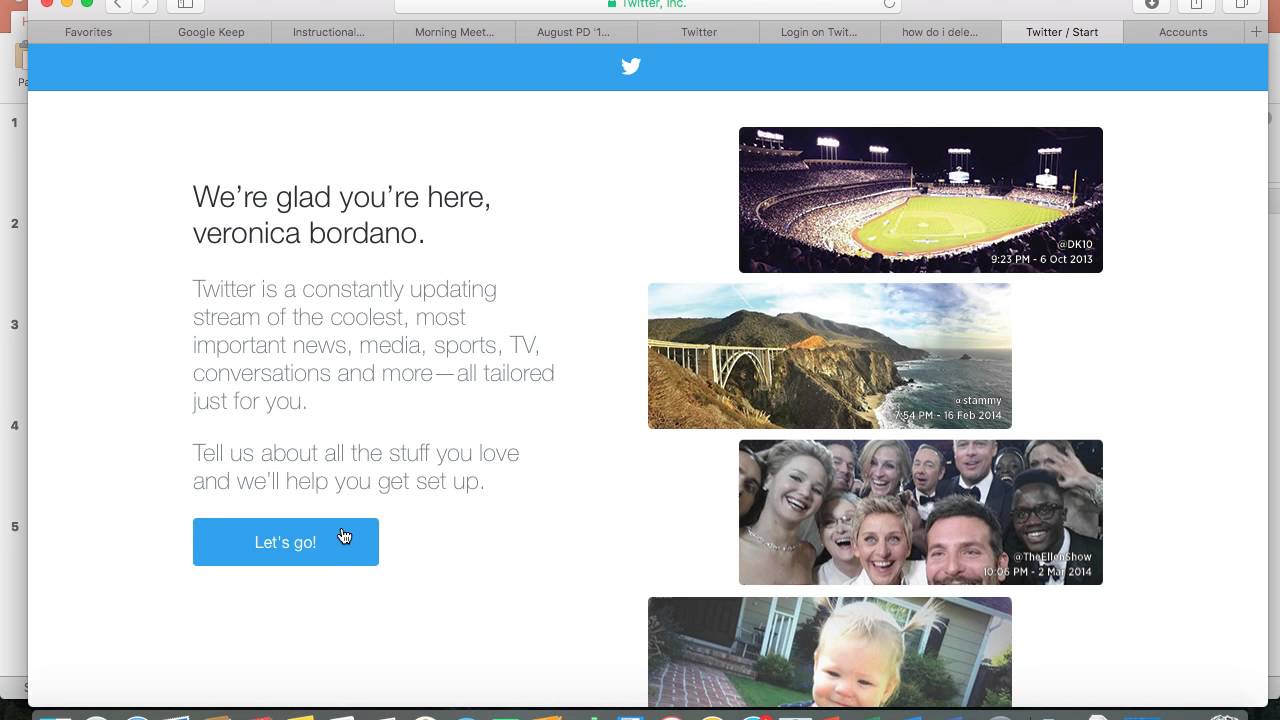Show the Safari sidebar

click(x=185, y=4)
